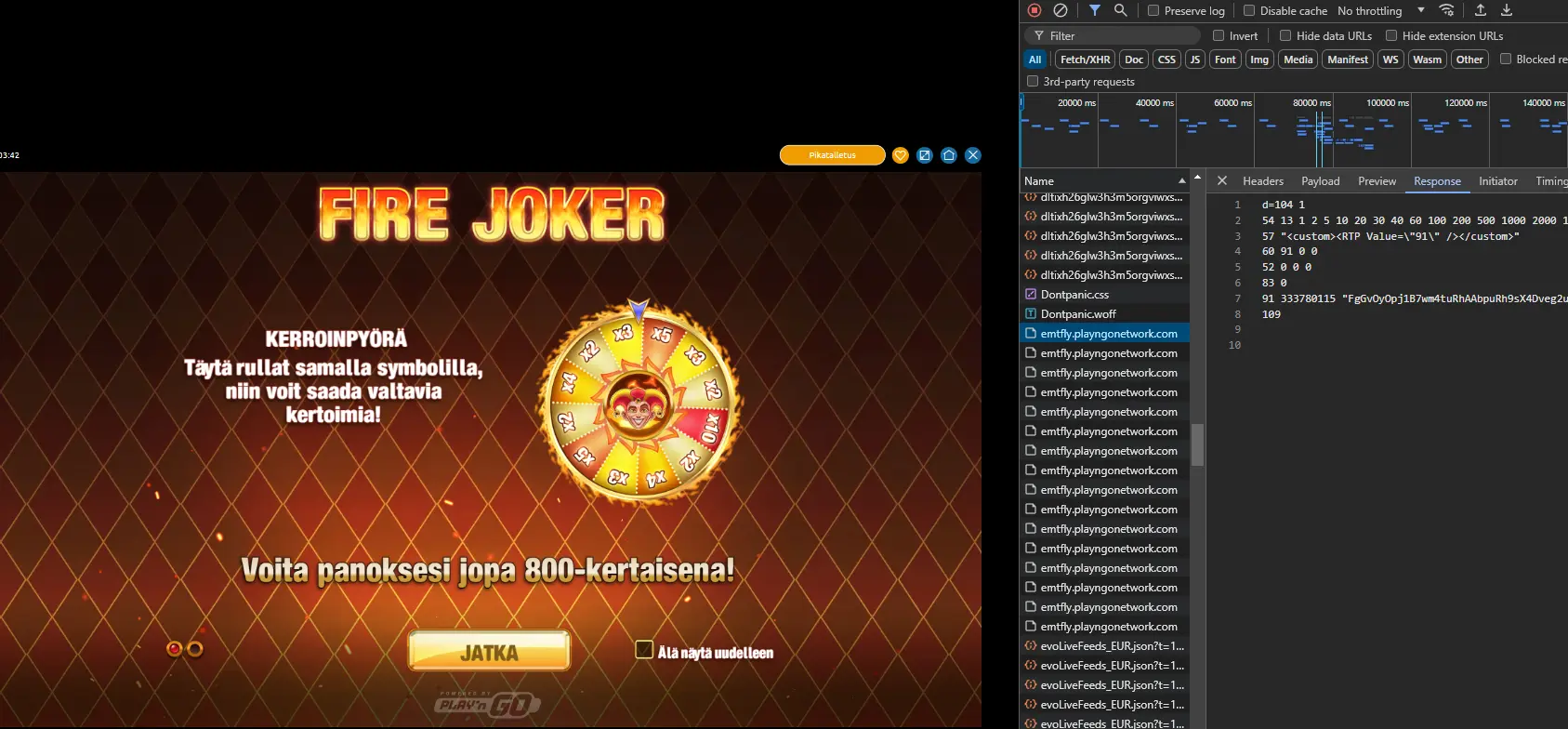
Task: Add game to favorites heart icon
Action: 900,155
